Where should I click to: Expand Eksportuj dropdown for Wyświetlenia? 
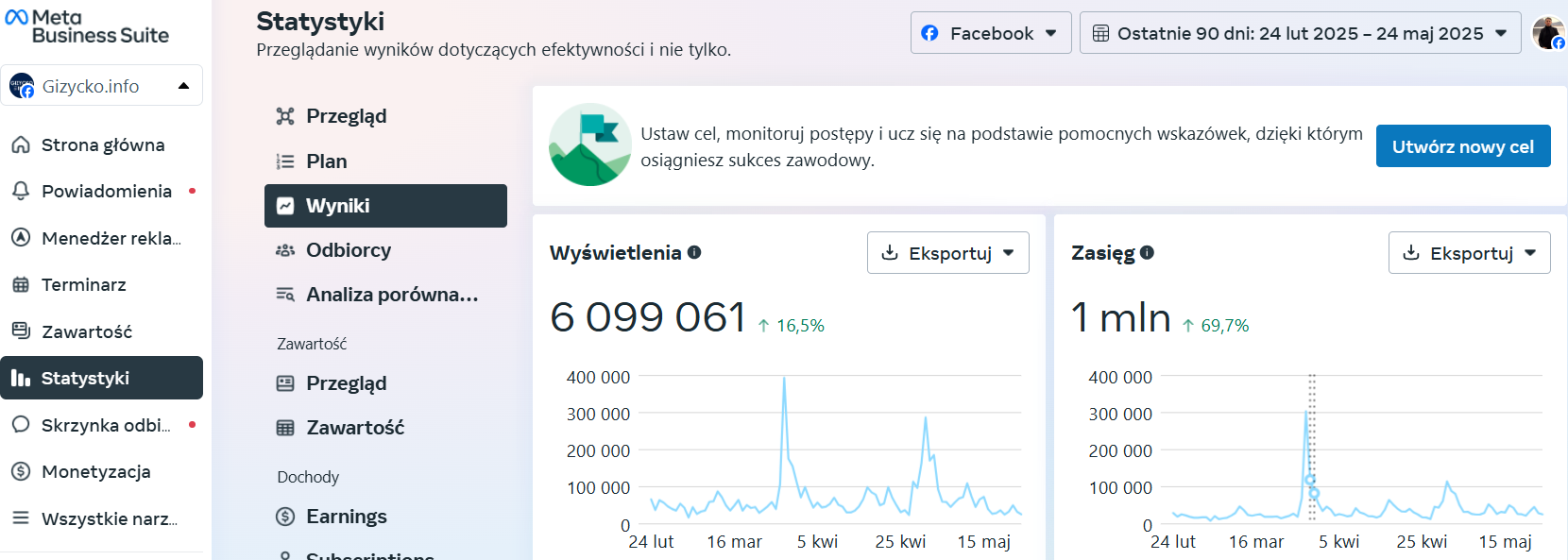(947, 253)
